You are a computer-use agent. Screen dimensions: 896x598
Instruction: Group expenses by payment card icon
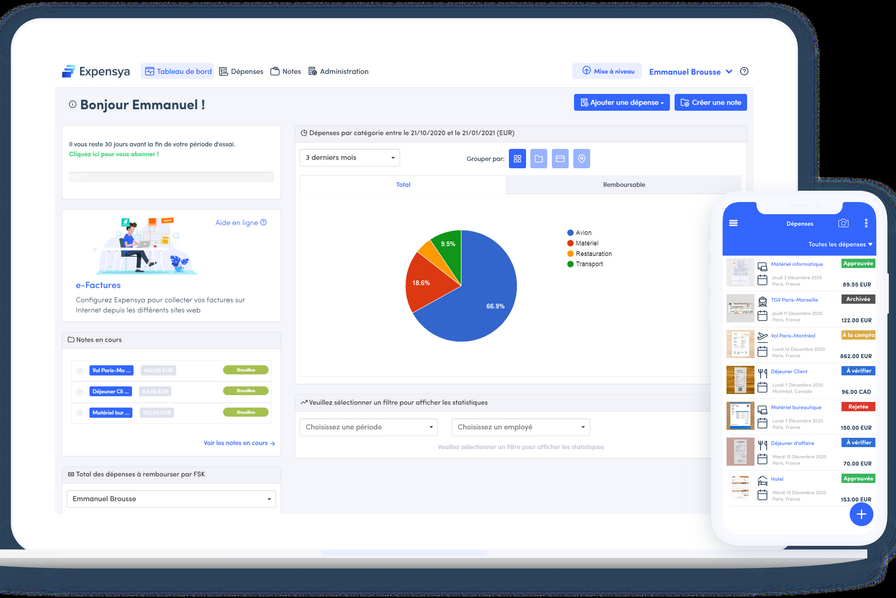[560, 158]
